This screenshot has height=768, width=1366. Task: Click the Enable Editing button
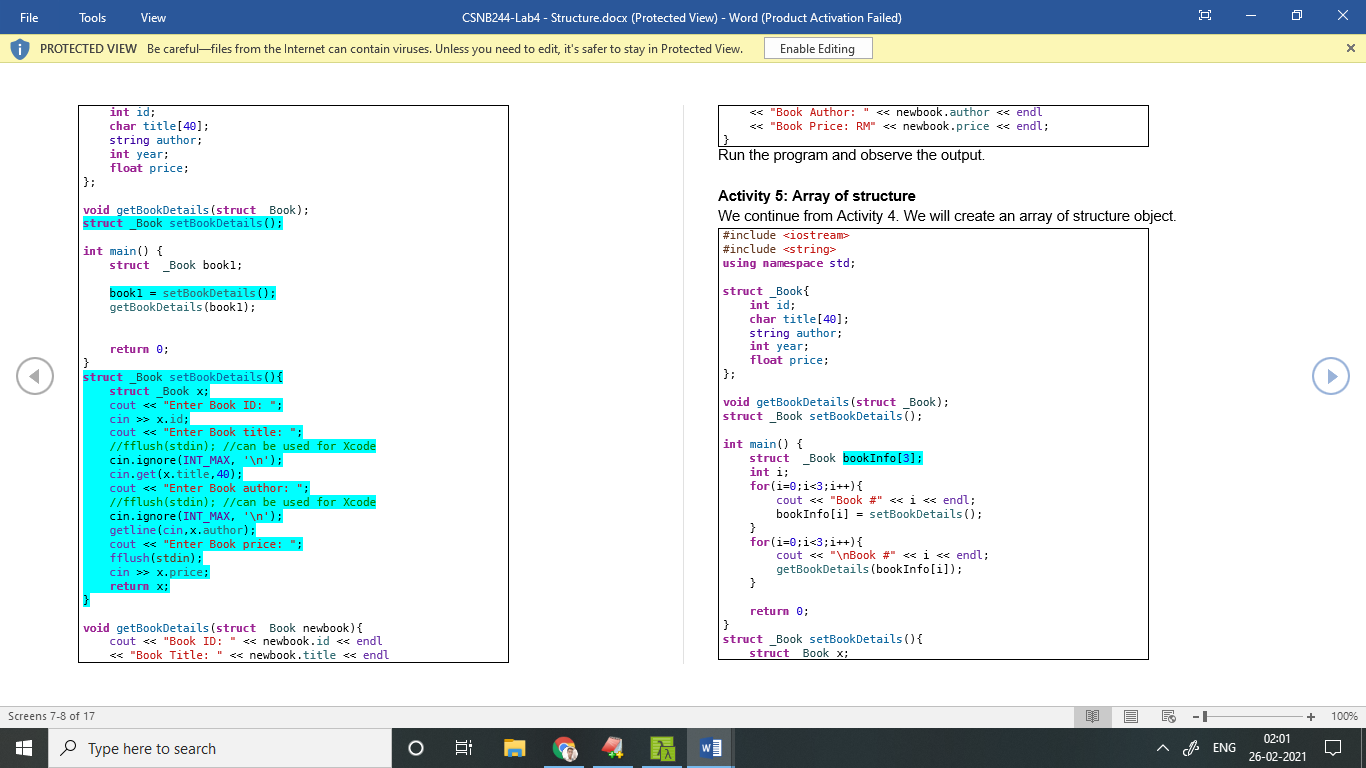click(x=818, y=48)
